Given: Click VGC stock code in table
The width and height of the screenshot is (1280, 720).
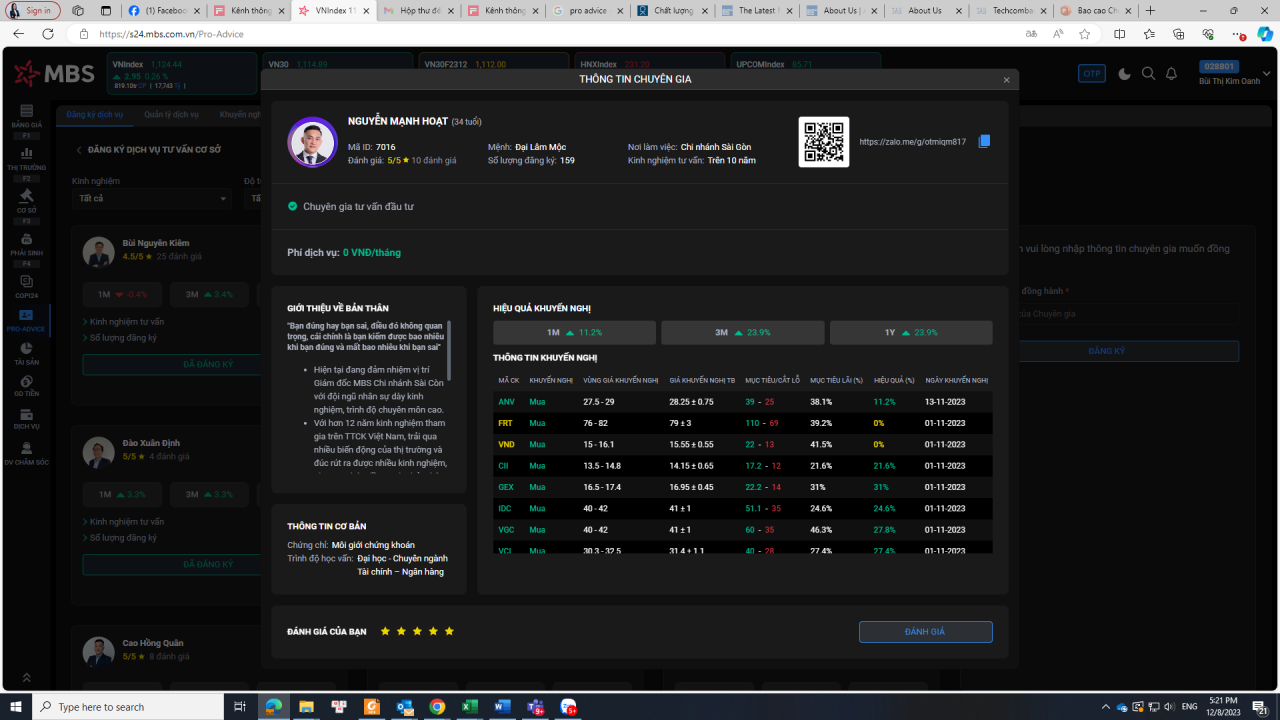Looking at the screenshot, I should (x=507, y=530).
